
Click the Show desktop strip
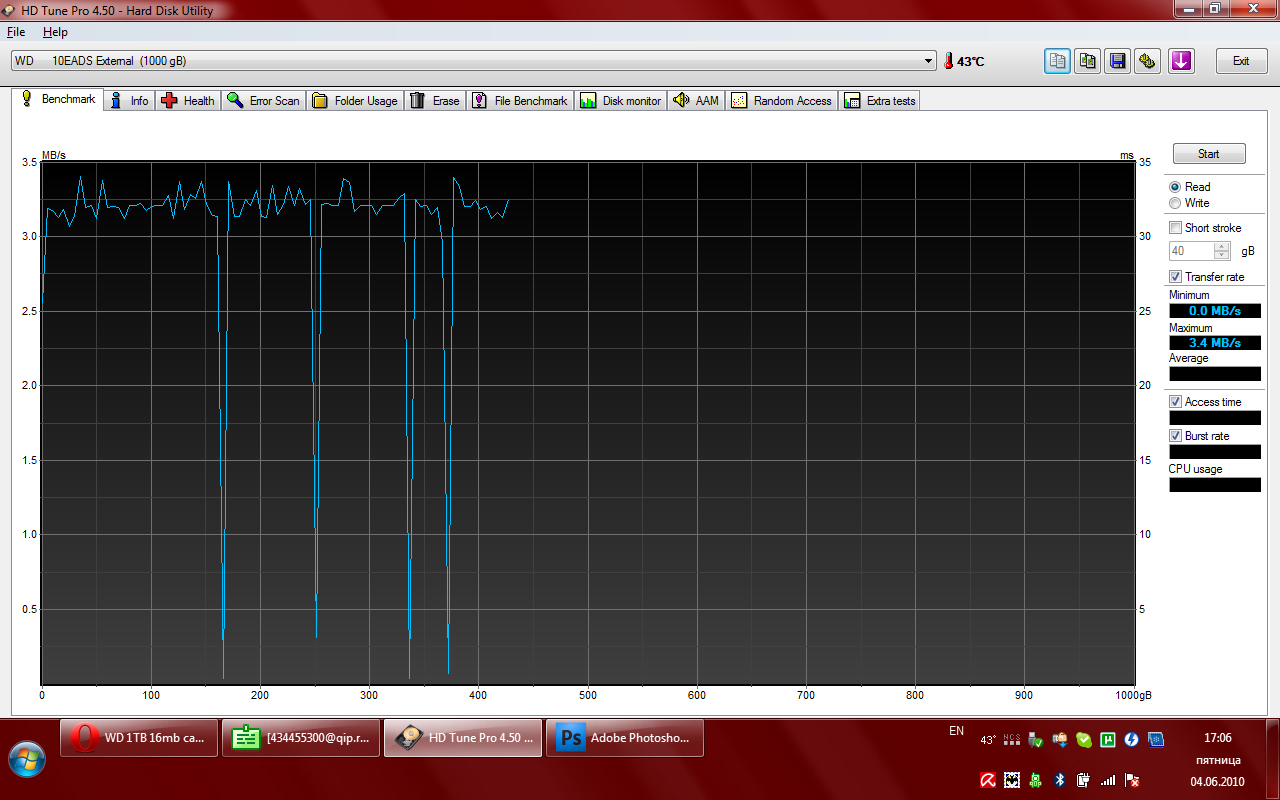tap(1272, 758)
